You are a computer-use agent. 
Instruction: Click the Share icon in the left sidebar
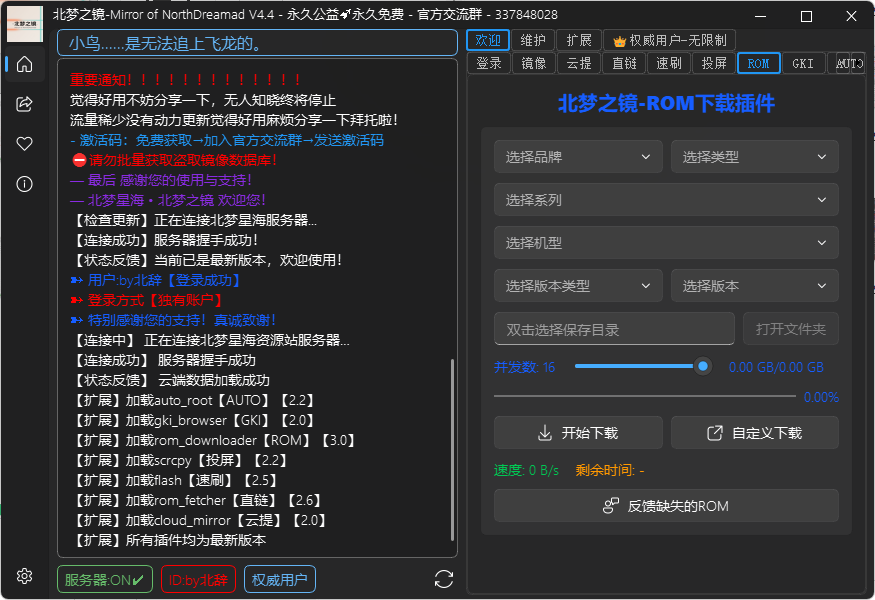click(x=24, y=103)
